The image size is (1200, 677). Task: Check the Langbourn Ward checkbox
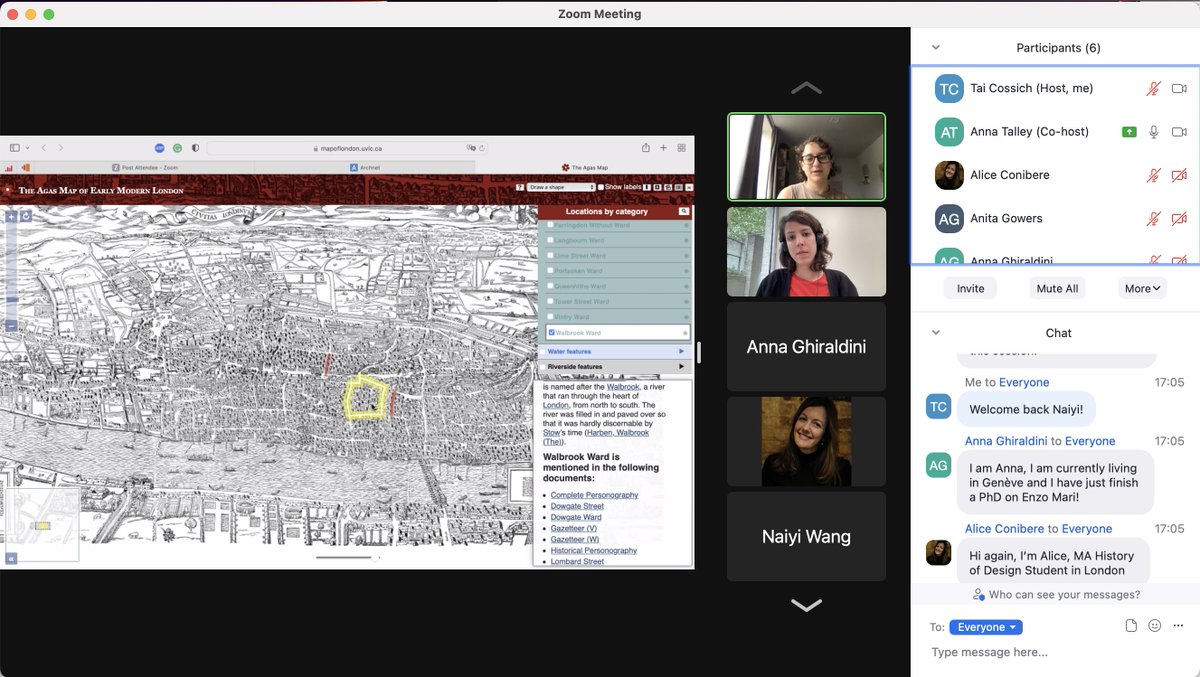[x=551, y=240]
